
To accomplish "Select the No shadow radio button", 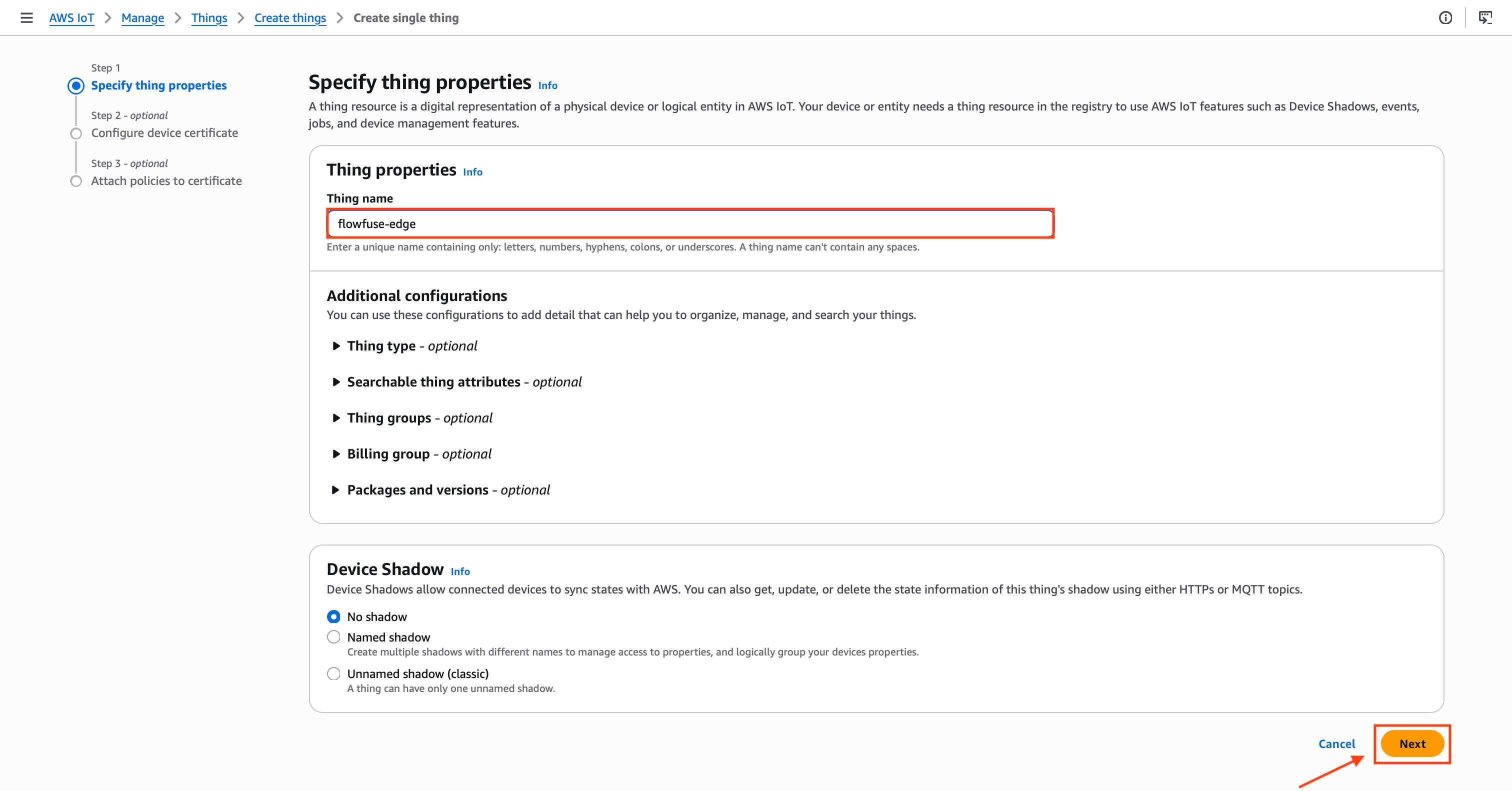I will (334, 616).
